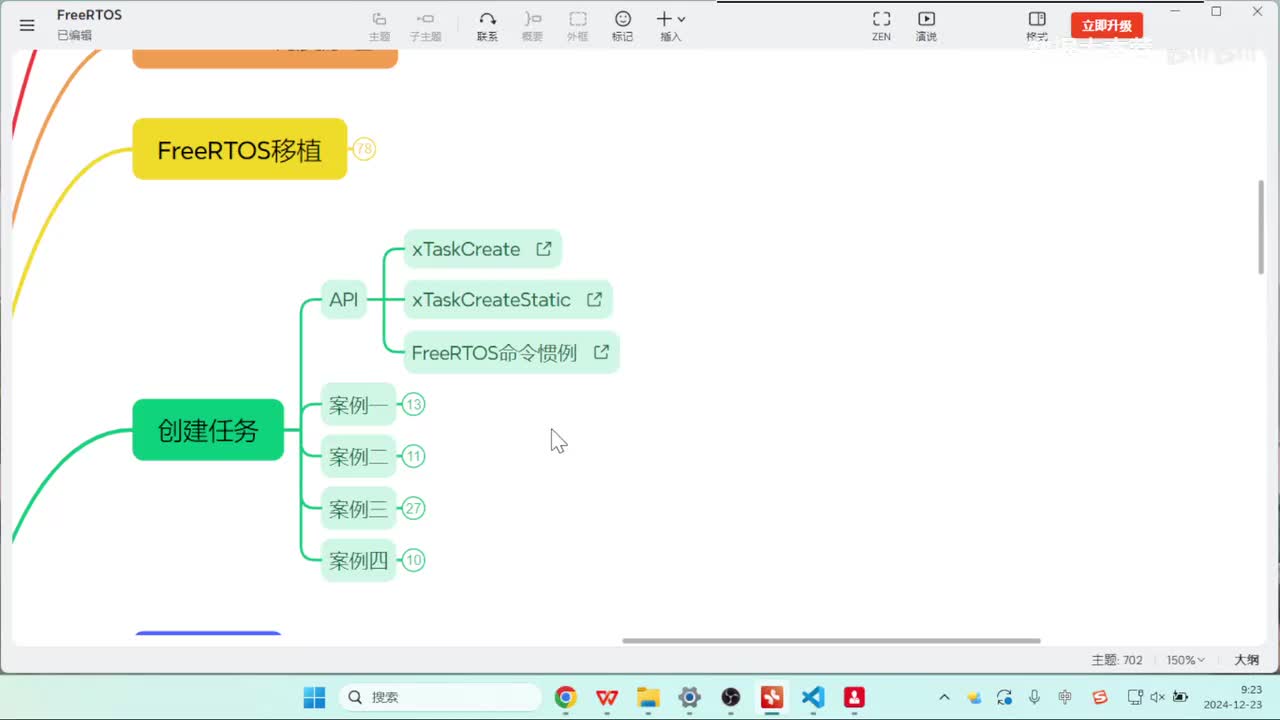Image resolution: width=1280 pixels, height=720 pixels.
Task: Open the Settings gear app on taskbar
Action: (x=689, y=697)
